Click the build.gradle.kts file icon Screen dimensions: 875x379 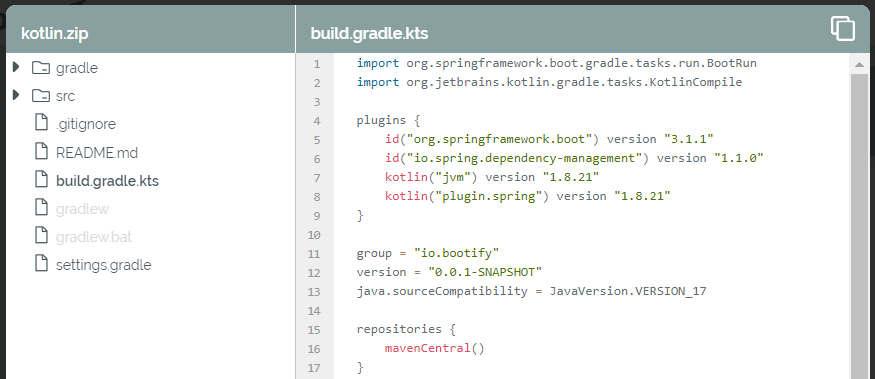41,179
